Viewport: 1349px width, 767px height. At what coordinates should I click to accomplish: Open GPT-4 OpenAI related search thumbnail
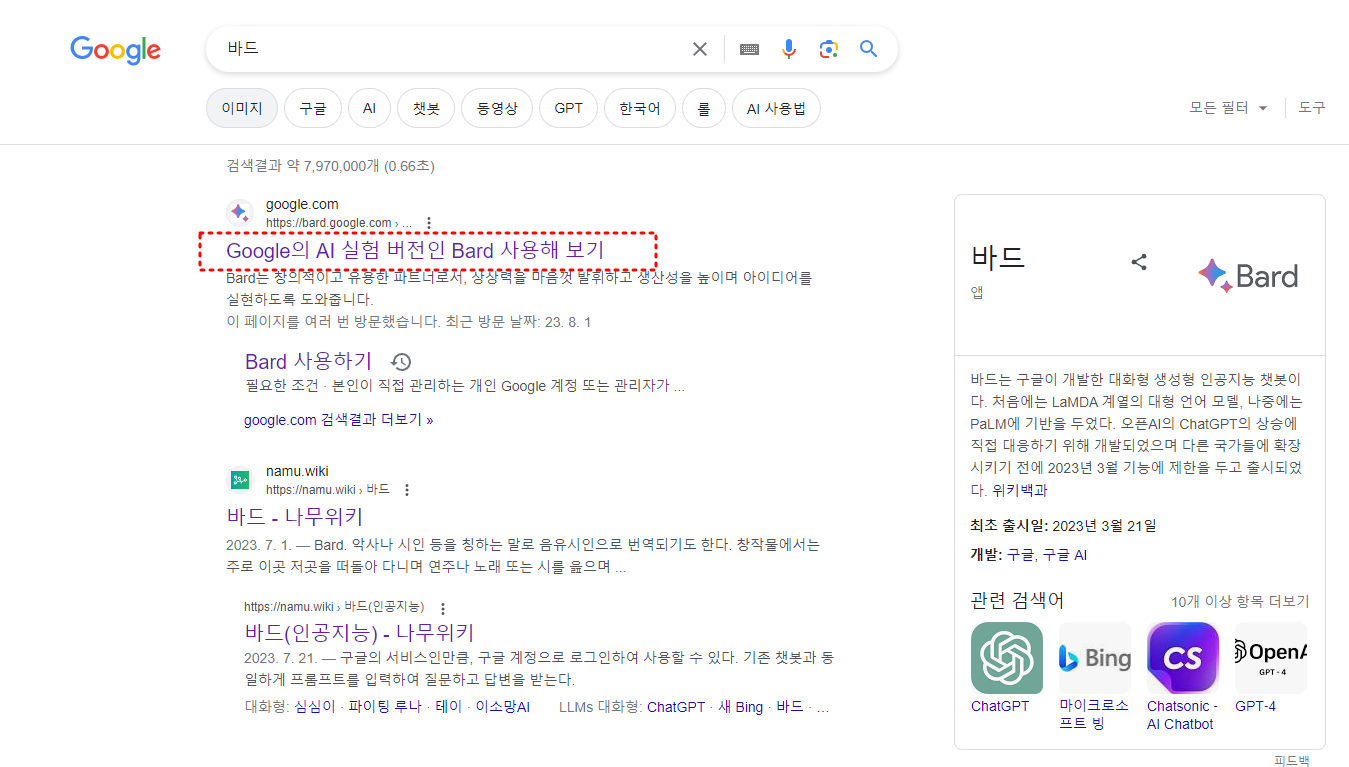click(x=1271, y=658)
